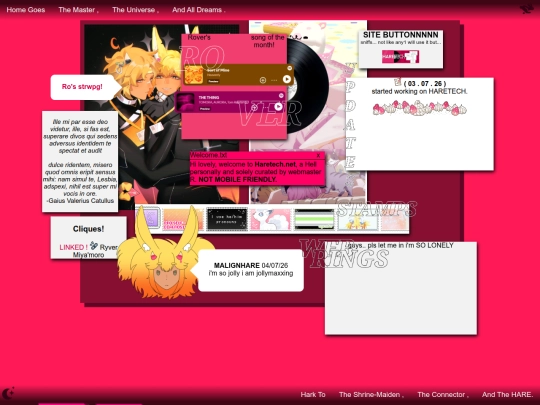540x405 pixels.
Task: Open The Master nav link
Action: tap(78, 10)
